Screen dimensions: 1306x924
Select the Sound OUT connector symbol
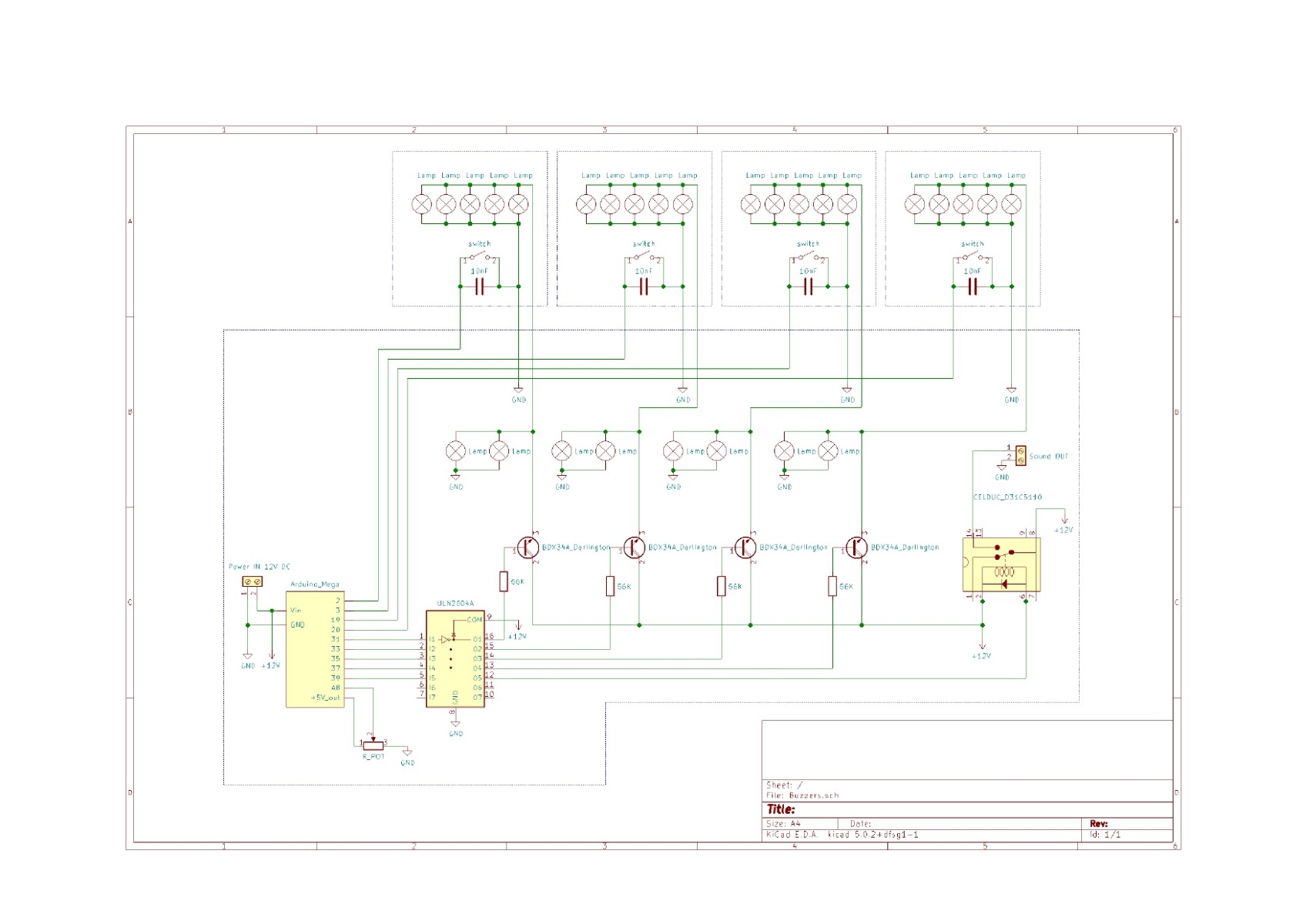(x=1020, y=456)
